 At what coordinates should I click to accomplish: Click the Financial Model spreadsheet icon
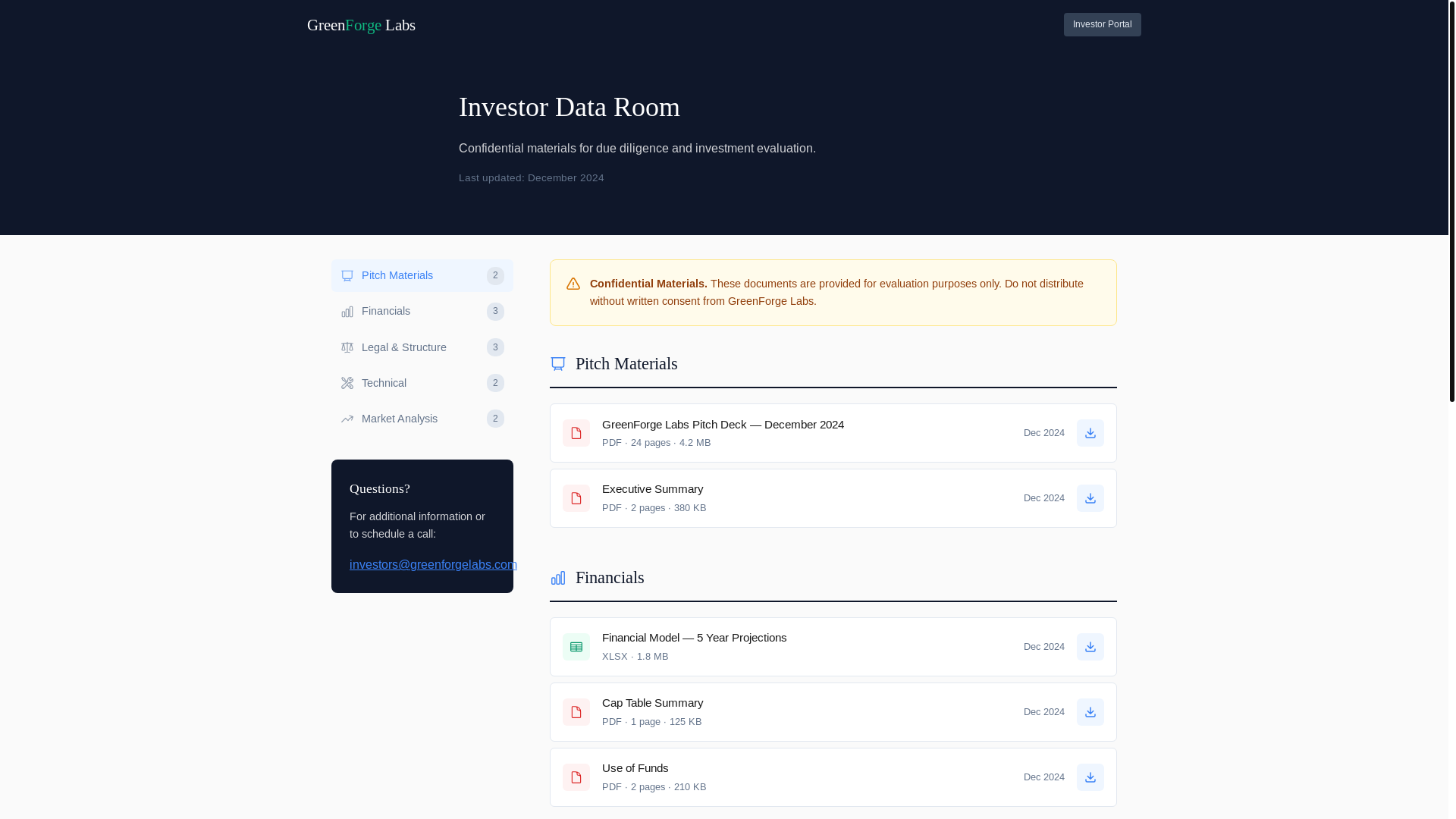click(576, 647)
